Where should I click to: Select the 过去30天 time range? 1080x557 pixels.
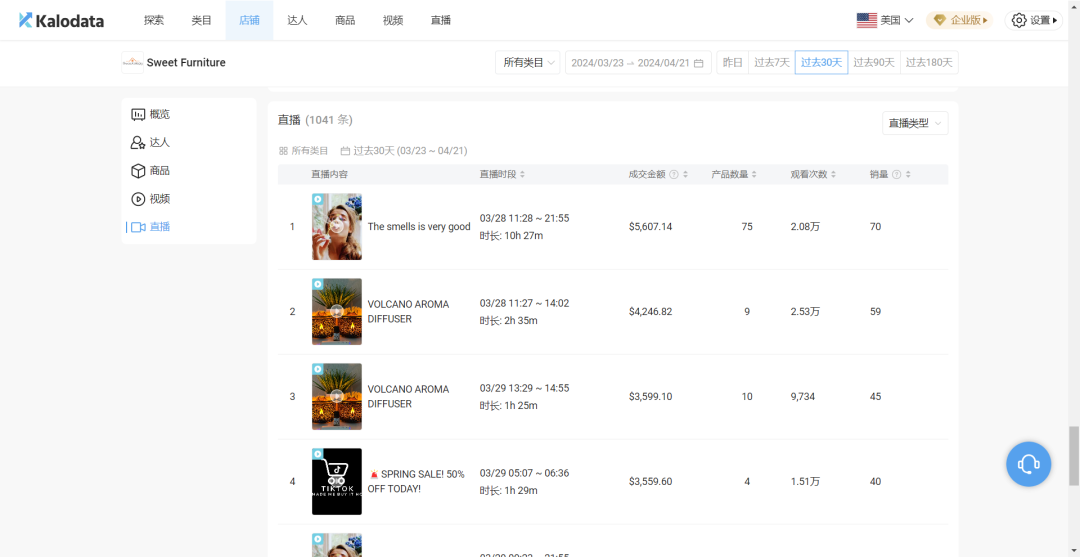tap(821, 63)
